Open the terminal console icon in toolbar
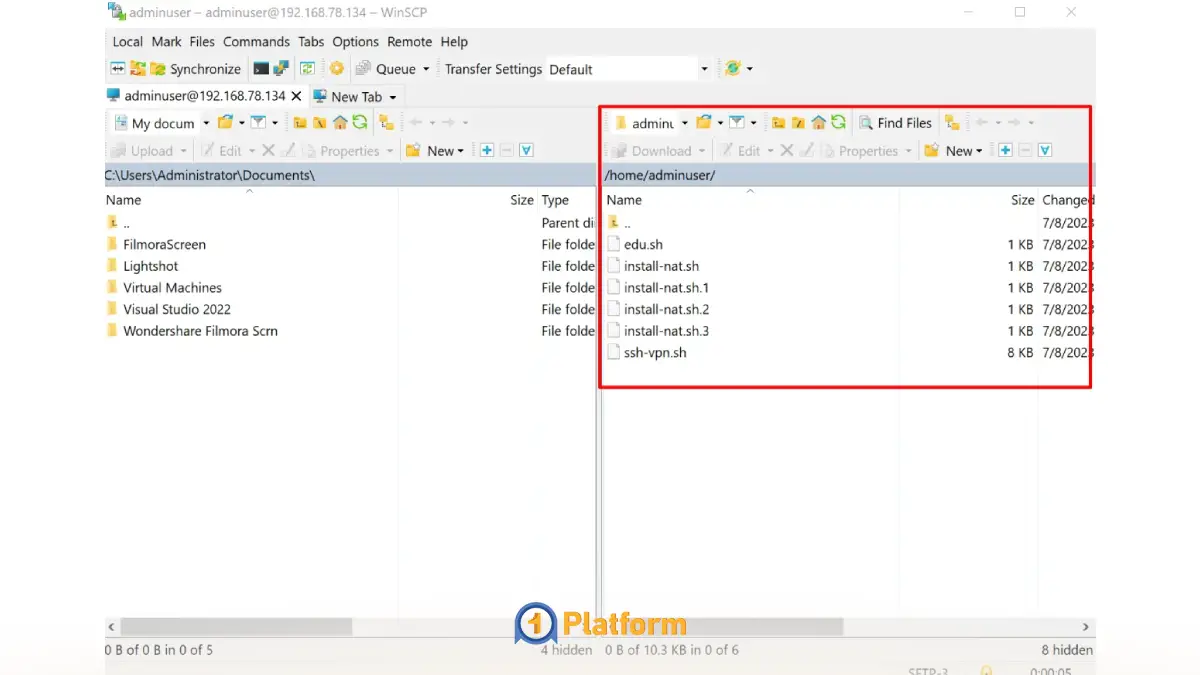 [x=261, y=69]
